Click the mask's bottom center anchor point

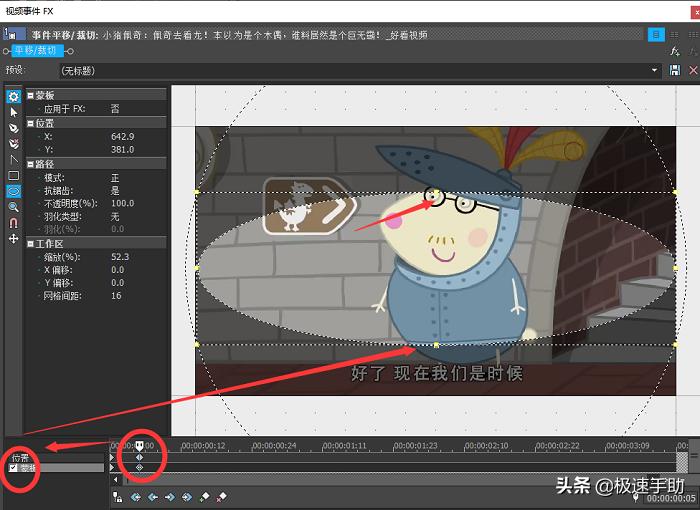[436, 345]
